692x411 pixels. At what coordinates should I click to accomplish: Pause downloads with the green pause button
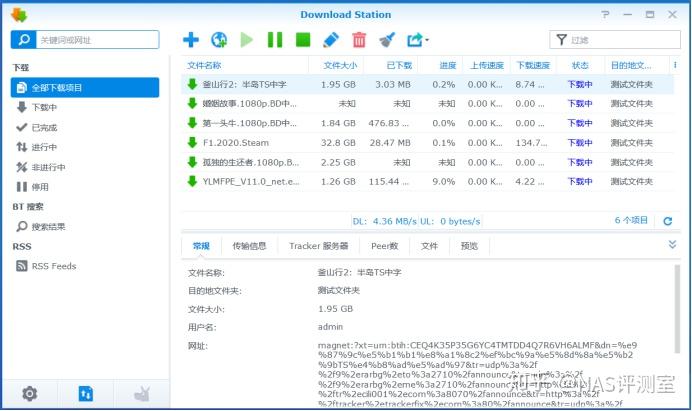[x=275, y=40]
